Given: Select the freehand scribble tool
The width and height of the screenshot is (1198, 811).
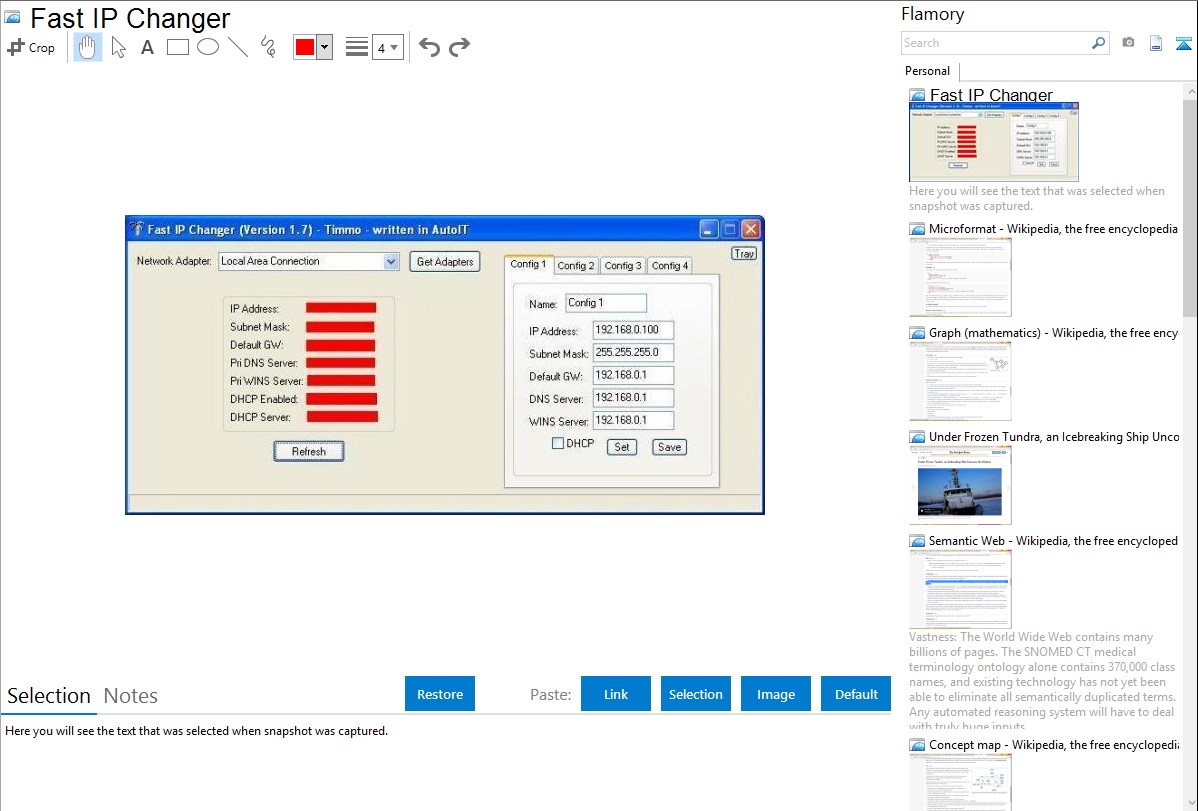Looking at the screenshot, I should click(x=268, y=47).
